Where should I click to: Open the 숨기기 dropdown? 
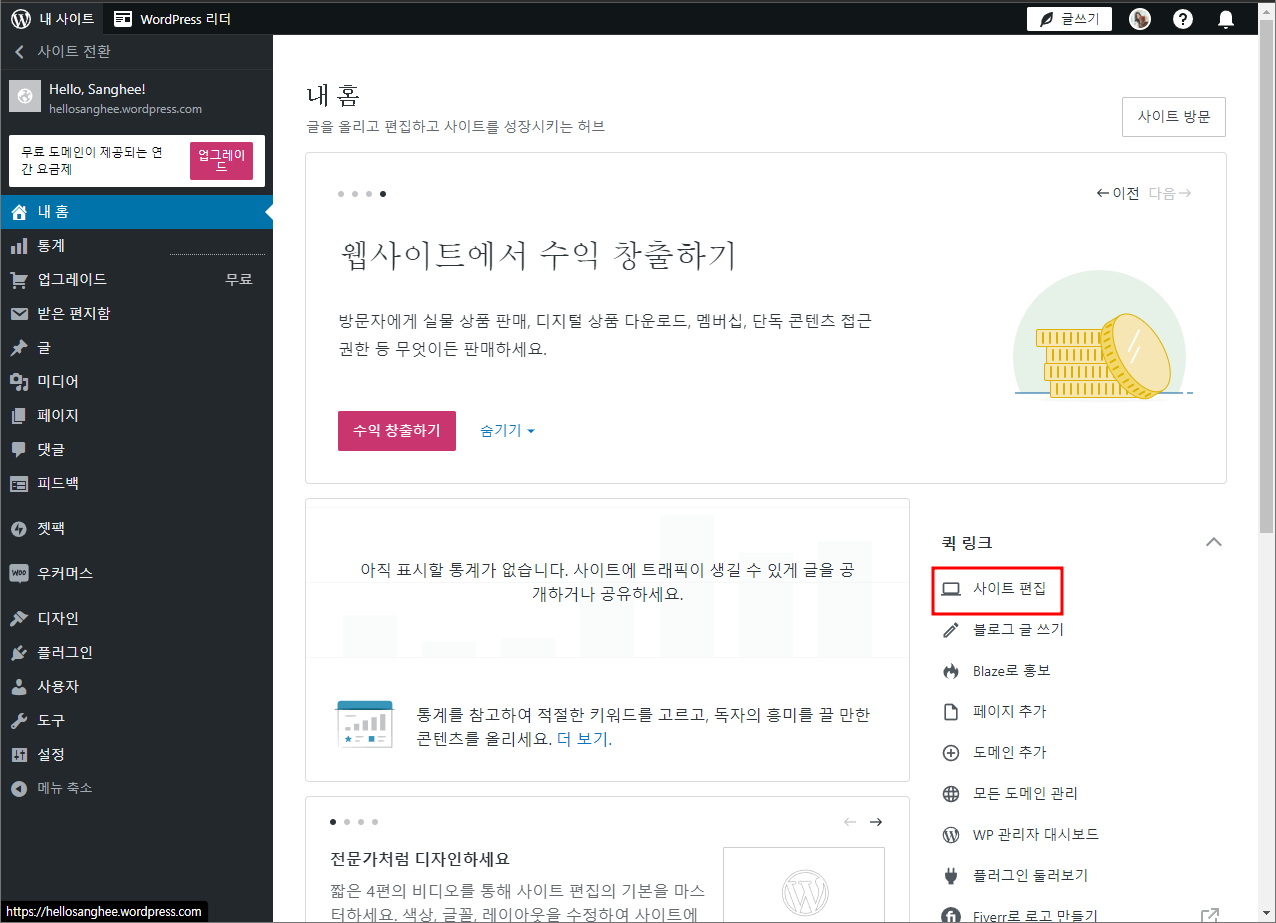[x=508, y=431]
